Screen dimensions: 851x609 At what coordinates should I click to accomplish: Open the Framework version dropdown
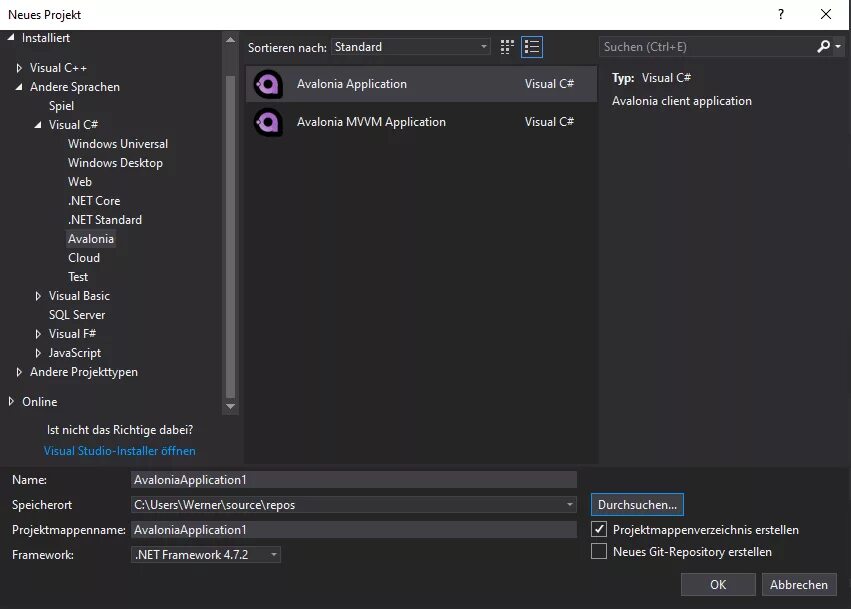[206, 555]
